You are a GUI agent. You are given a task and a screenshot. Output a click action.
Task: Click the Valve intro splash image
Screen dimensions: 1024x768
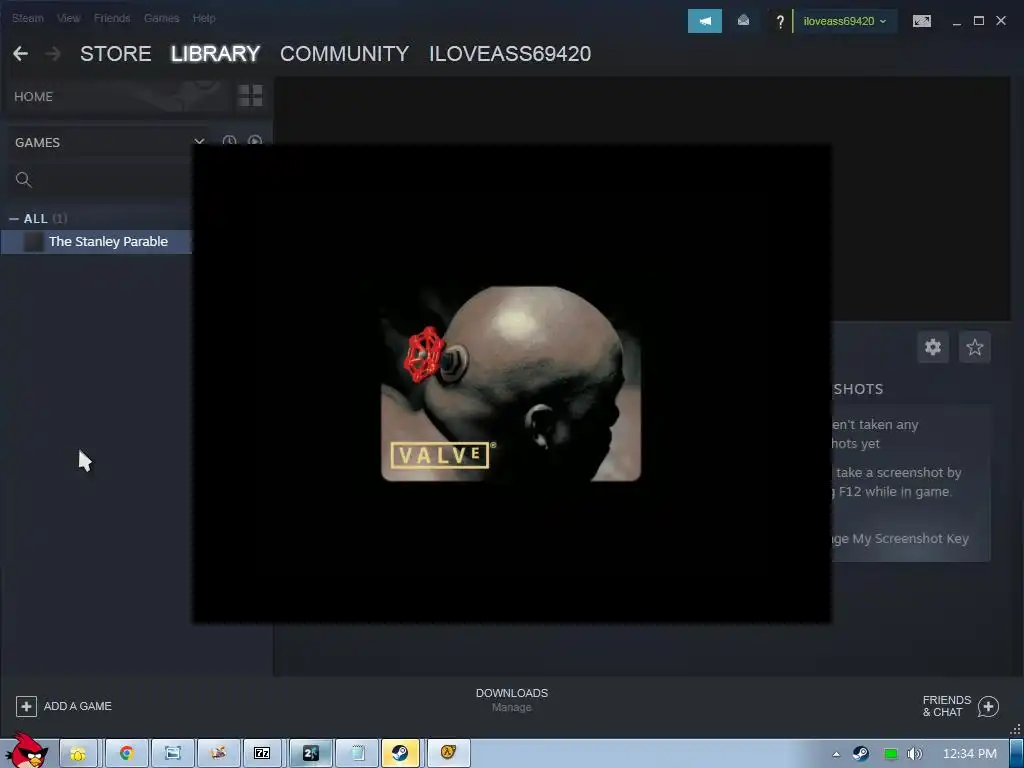point(511,383)
